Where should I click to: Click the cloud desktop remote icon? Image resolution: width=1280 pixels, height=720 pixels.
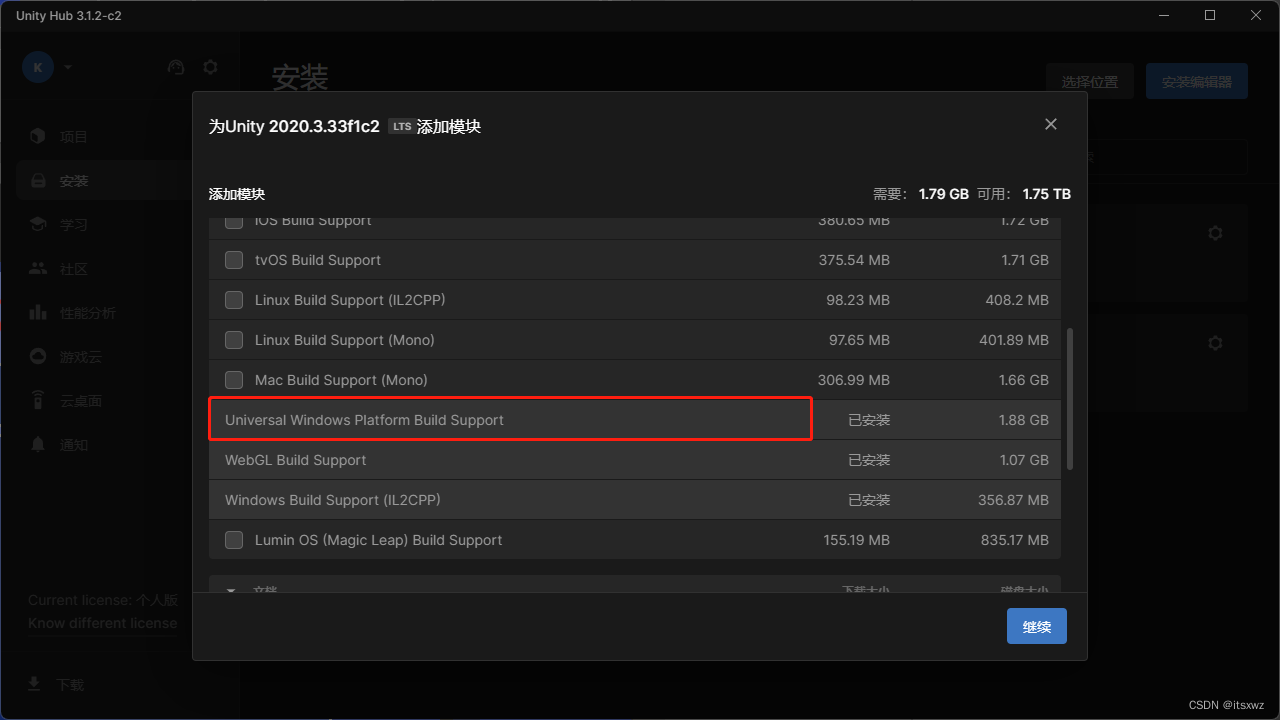(38, 400)
